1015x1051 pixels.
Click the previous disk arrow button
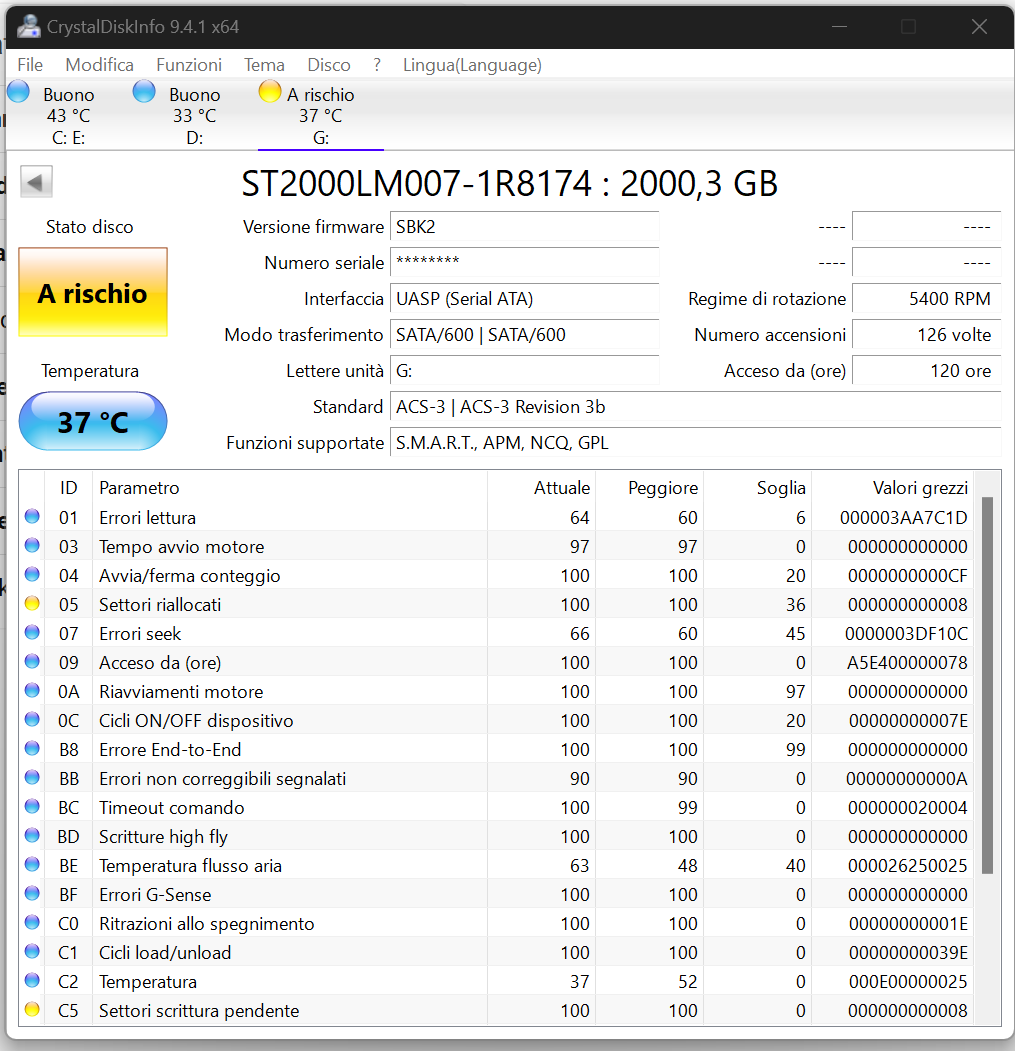click(x=36, y=182)
